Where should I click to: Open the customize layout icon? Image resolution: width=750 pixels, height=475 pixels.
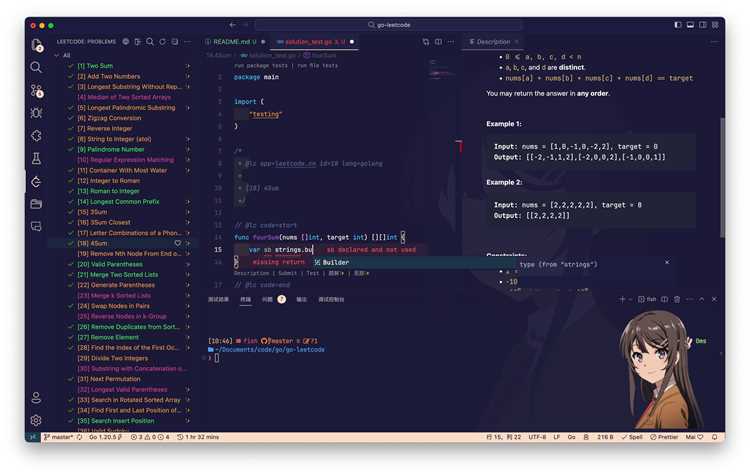(x=715, y=25)
